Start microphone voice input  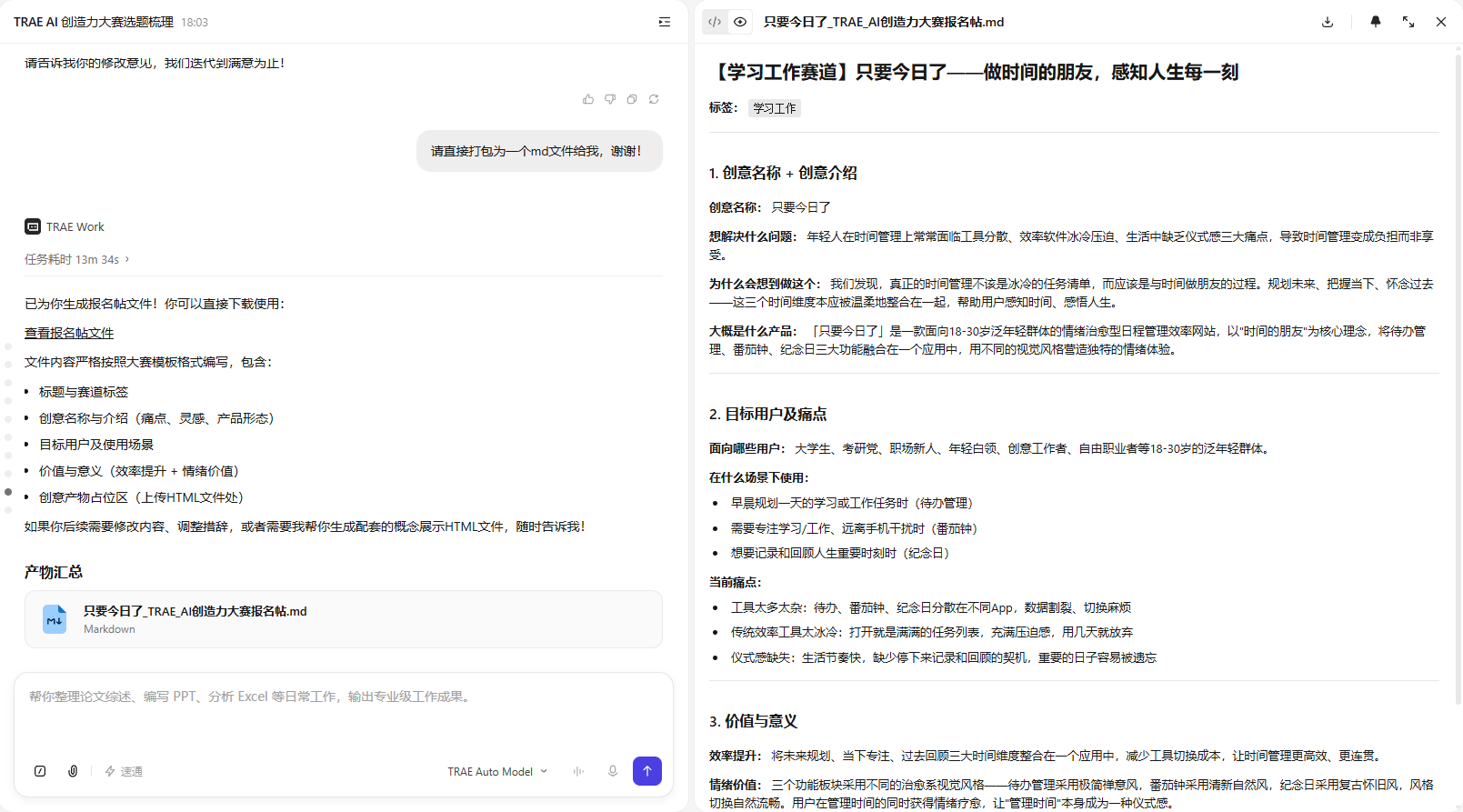tap(613, 771)
